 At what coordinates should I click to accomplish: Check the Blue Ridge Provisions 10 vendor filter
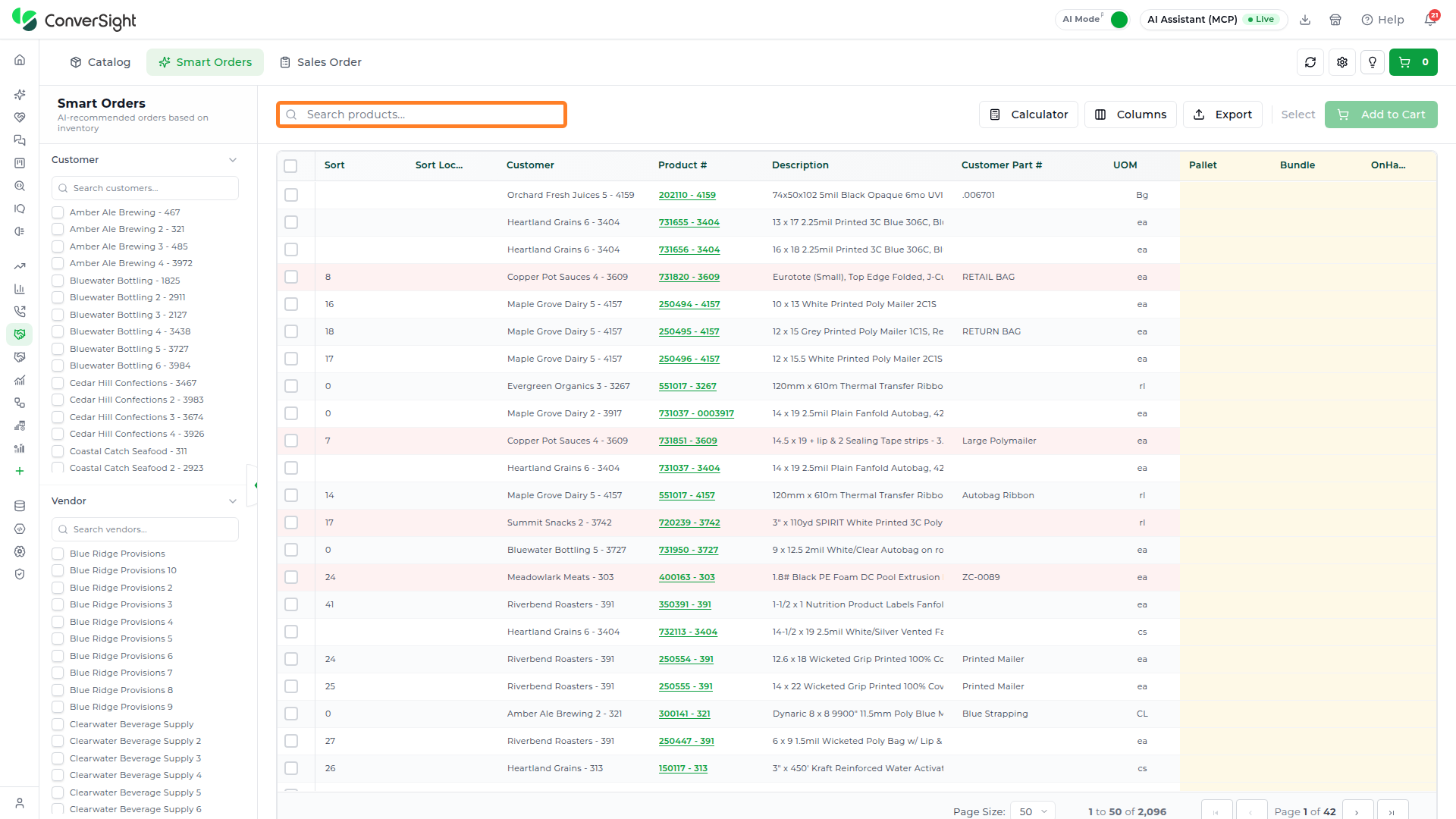[58, 570]
